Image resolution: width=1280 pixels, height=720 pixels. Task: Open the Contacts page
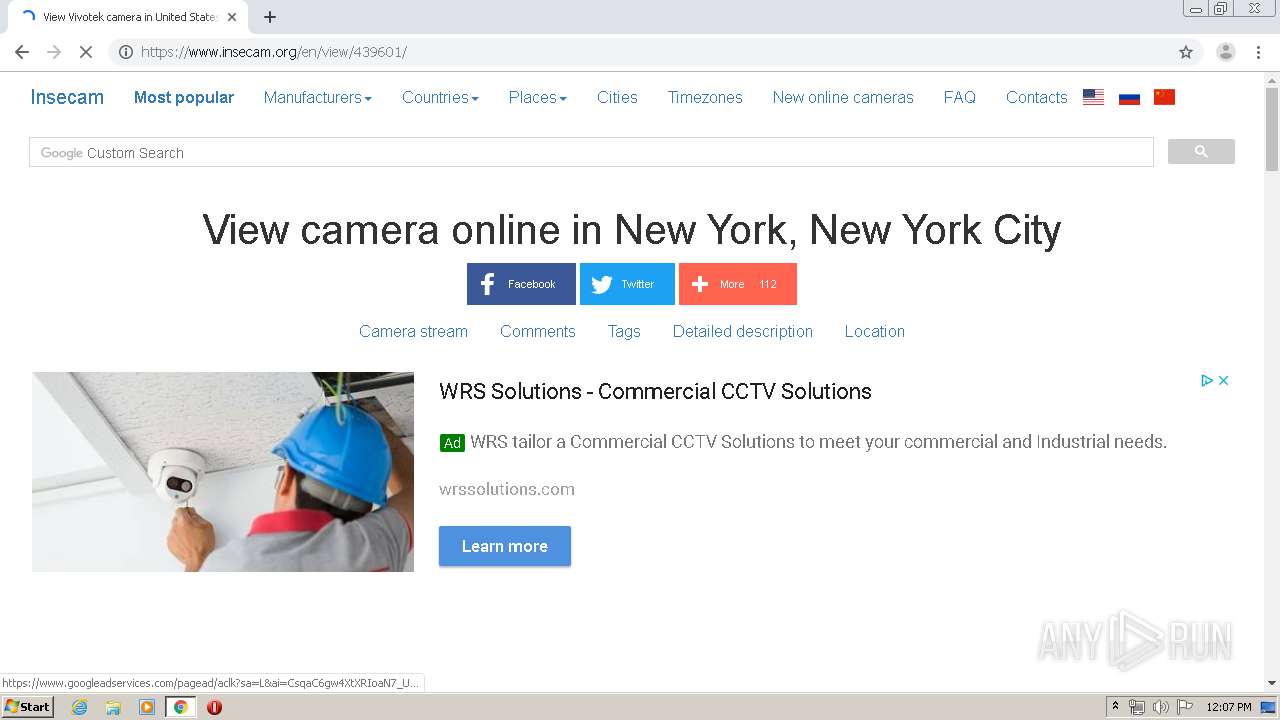1037,97
